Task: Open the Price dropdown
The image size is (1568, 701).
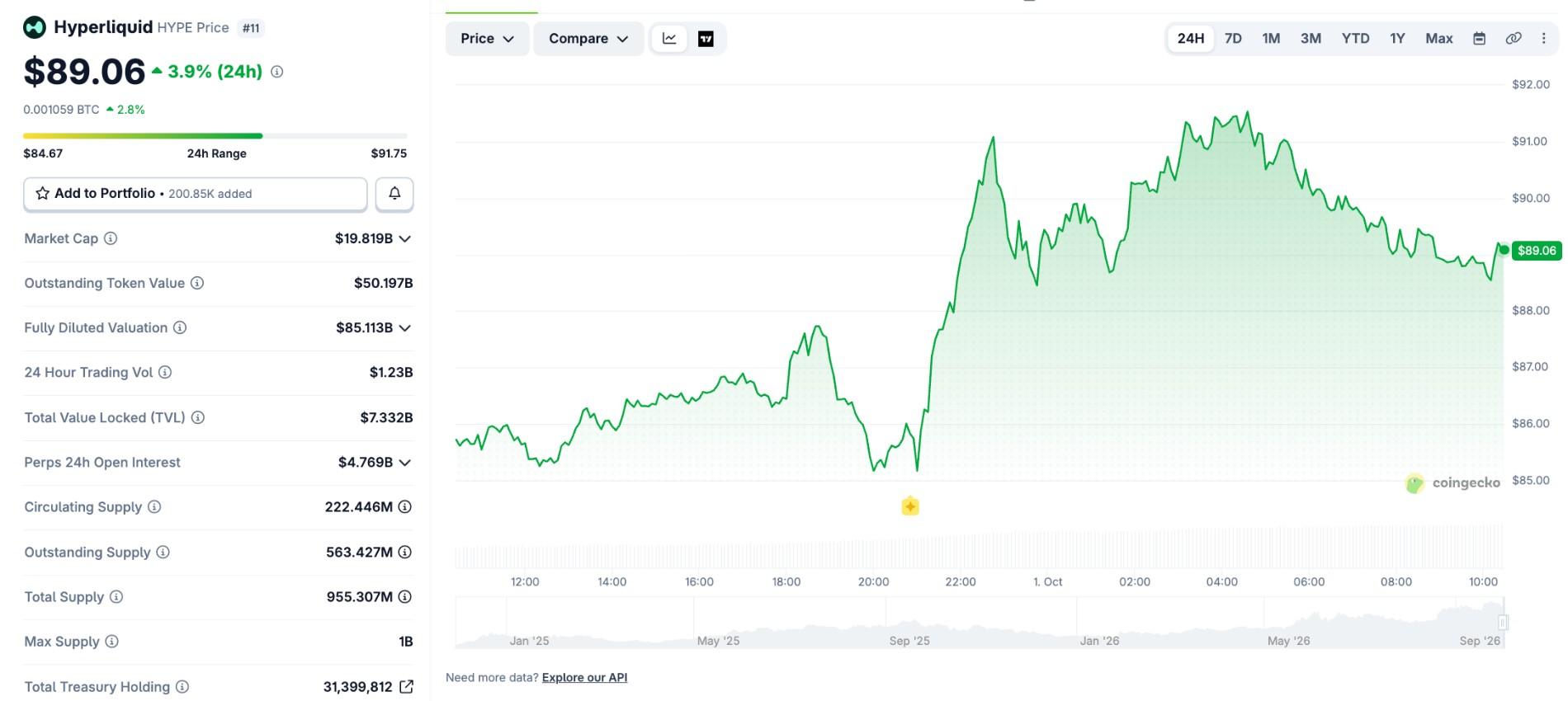Action: [x=487, y=39]
